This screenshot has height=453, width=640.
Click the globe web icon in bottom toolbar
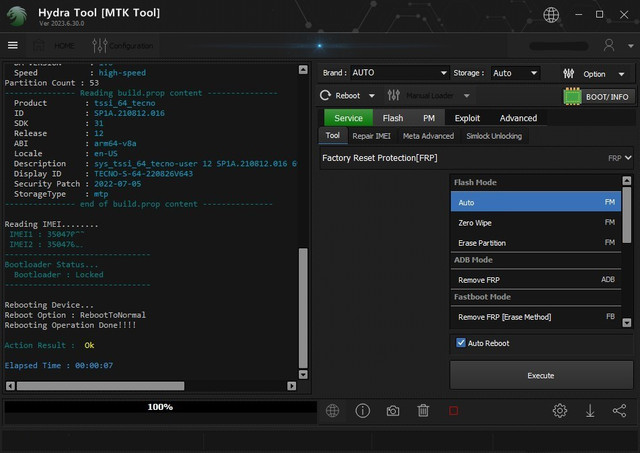pos(332,411)
